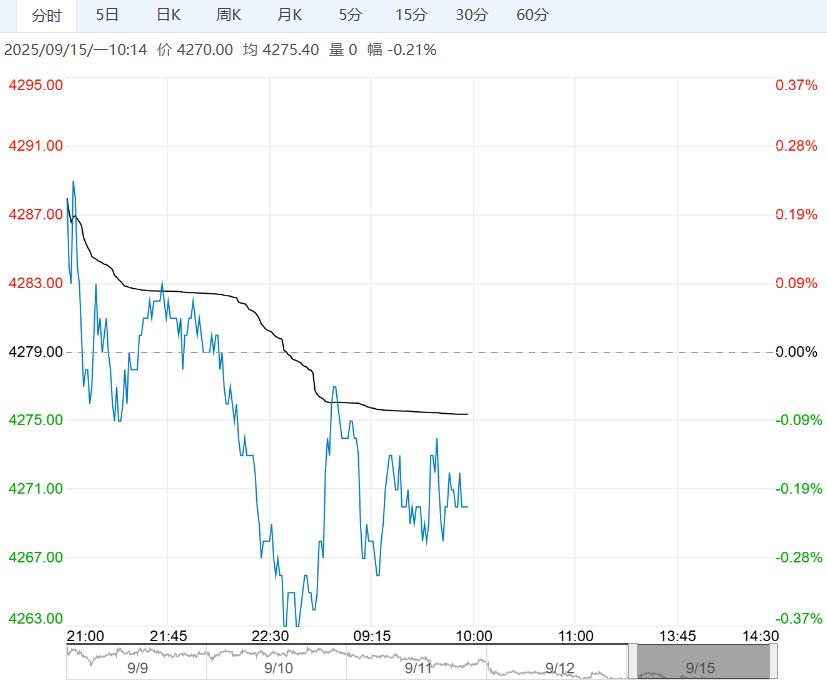Open the 5日 chart tab
The width and height of the screenshot is (827, 683).
[x=107, y=15]
